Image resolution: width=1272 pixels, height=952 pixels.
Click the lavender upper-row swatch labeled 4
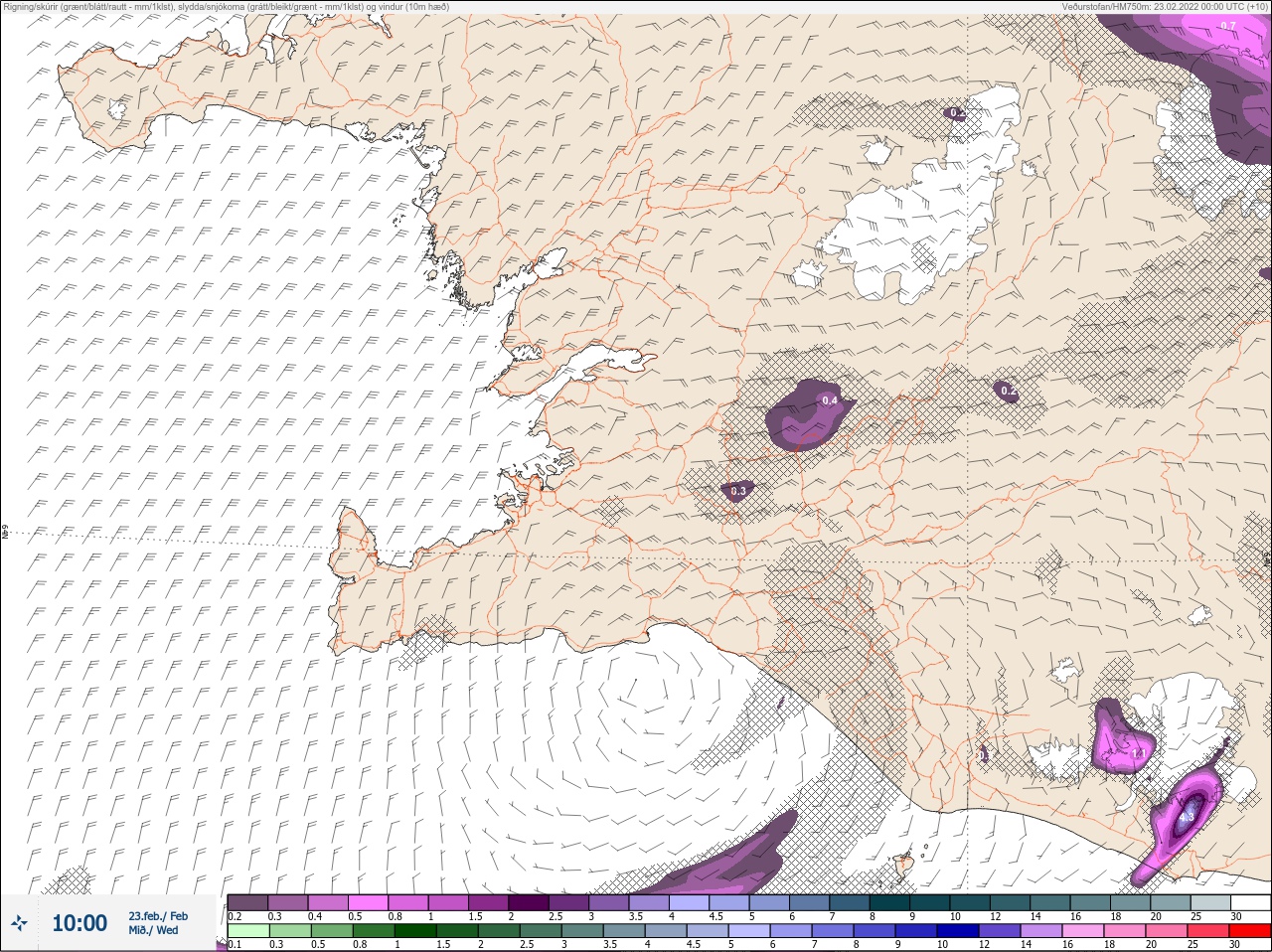pyautogui.click(x=690, y=902)
